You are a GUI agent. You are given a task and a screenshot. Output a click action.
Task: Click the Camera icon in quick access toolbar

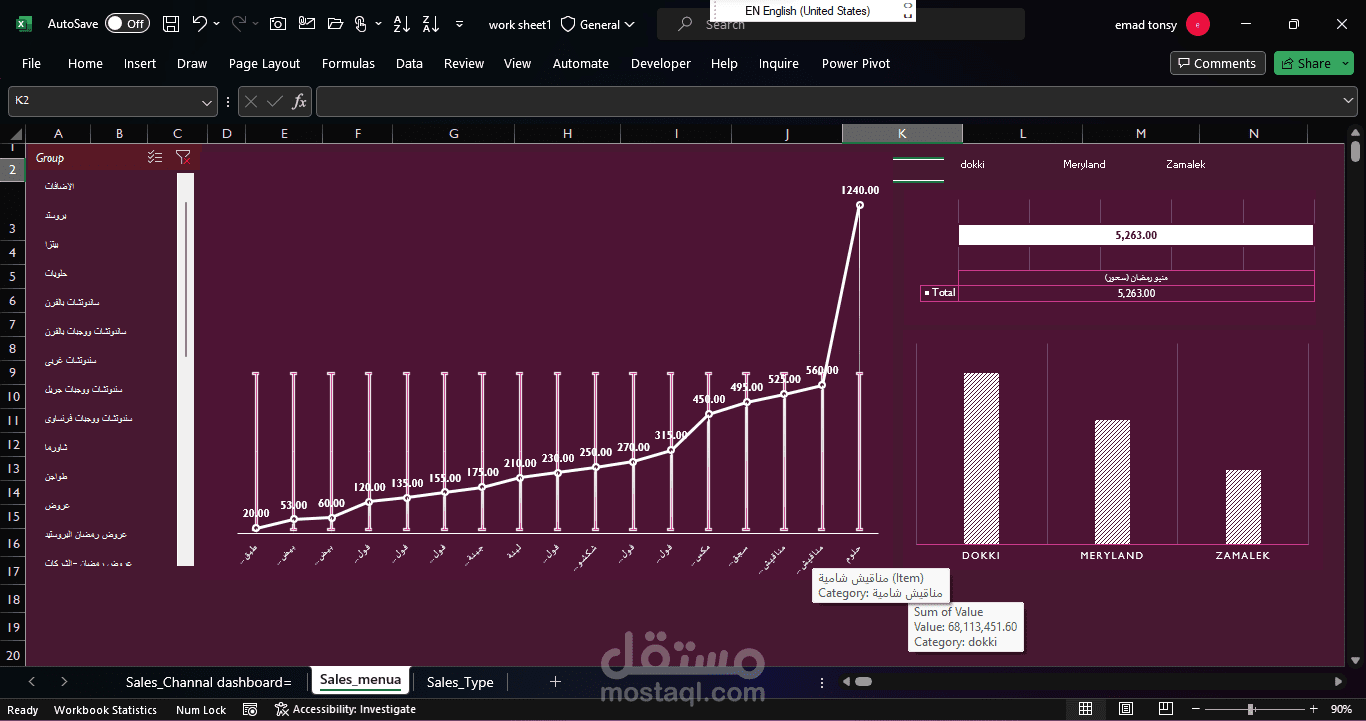[278, 24]
